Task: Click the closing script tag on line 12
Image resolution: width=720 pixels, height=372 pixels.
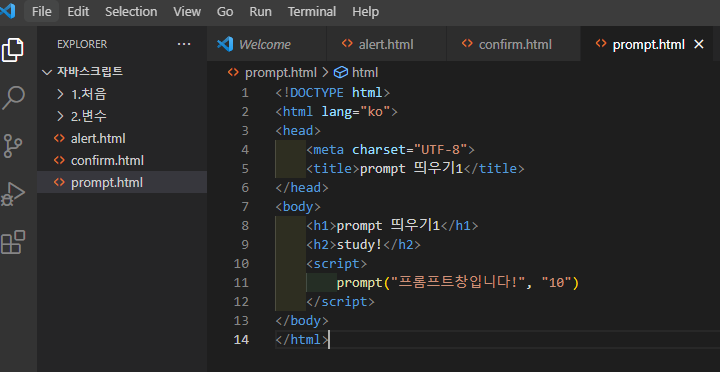Action: (x=340, y=302)
